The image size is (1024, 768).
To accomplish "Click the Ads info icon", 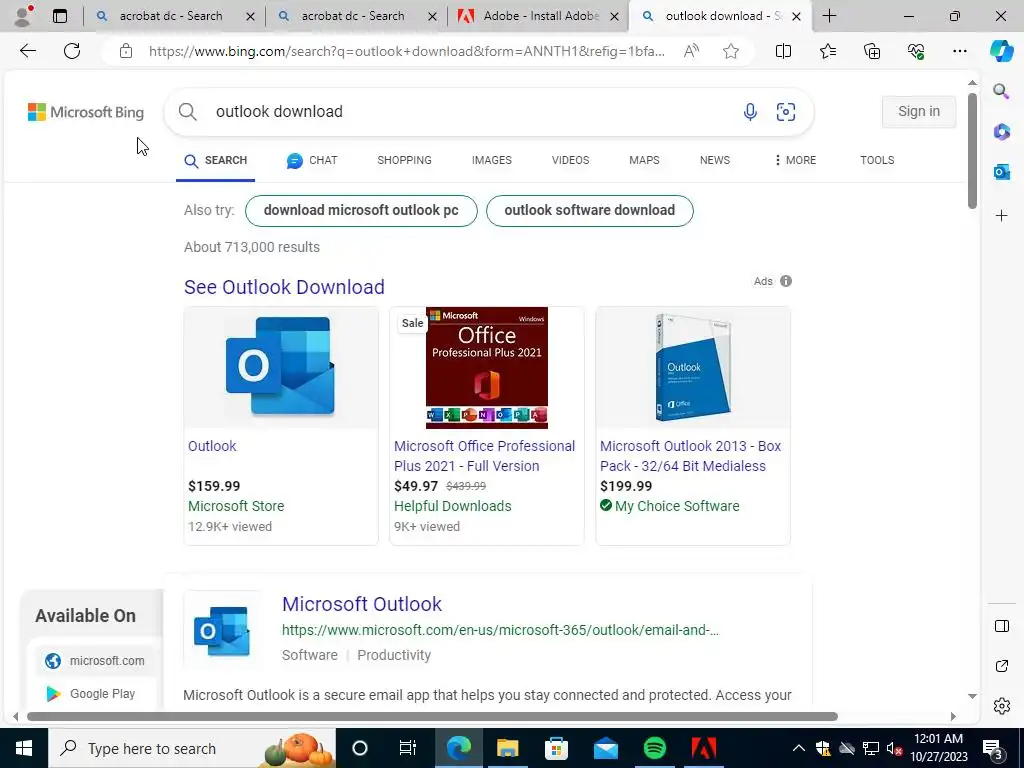I will (786, 281).
